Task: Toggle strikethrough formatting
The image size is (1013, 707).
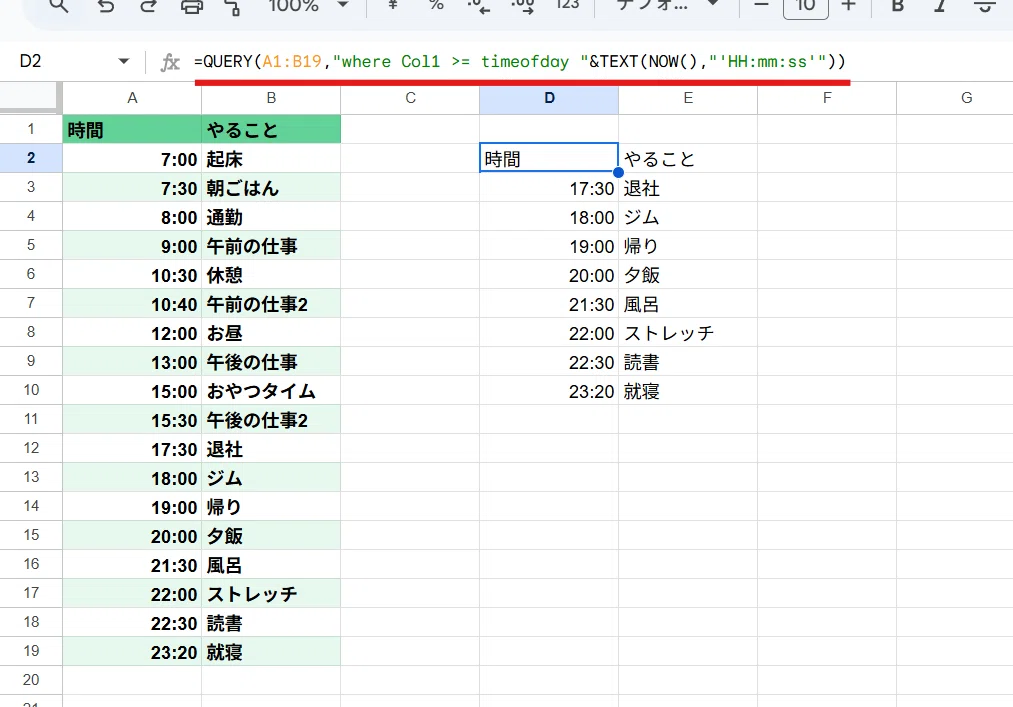Action: (984, 5)
